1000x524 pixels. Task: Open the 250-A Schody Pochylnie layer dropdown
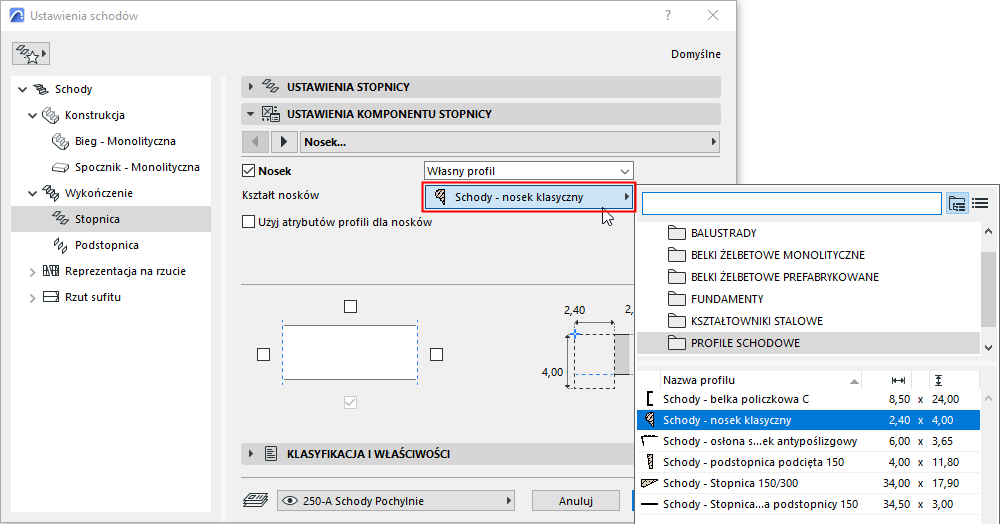pyautogui.click(x=396, y=501)
